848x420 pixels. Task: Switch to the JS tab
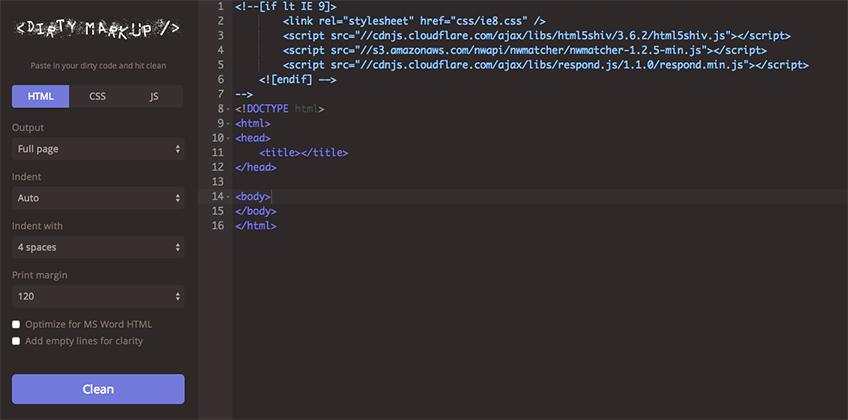[155, 97]
